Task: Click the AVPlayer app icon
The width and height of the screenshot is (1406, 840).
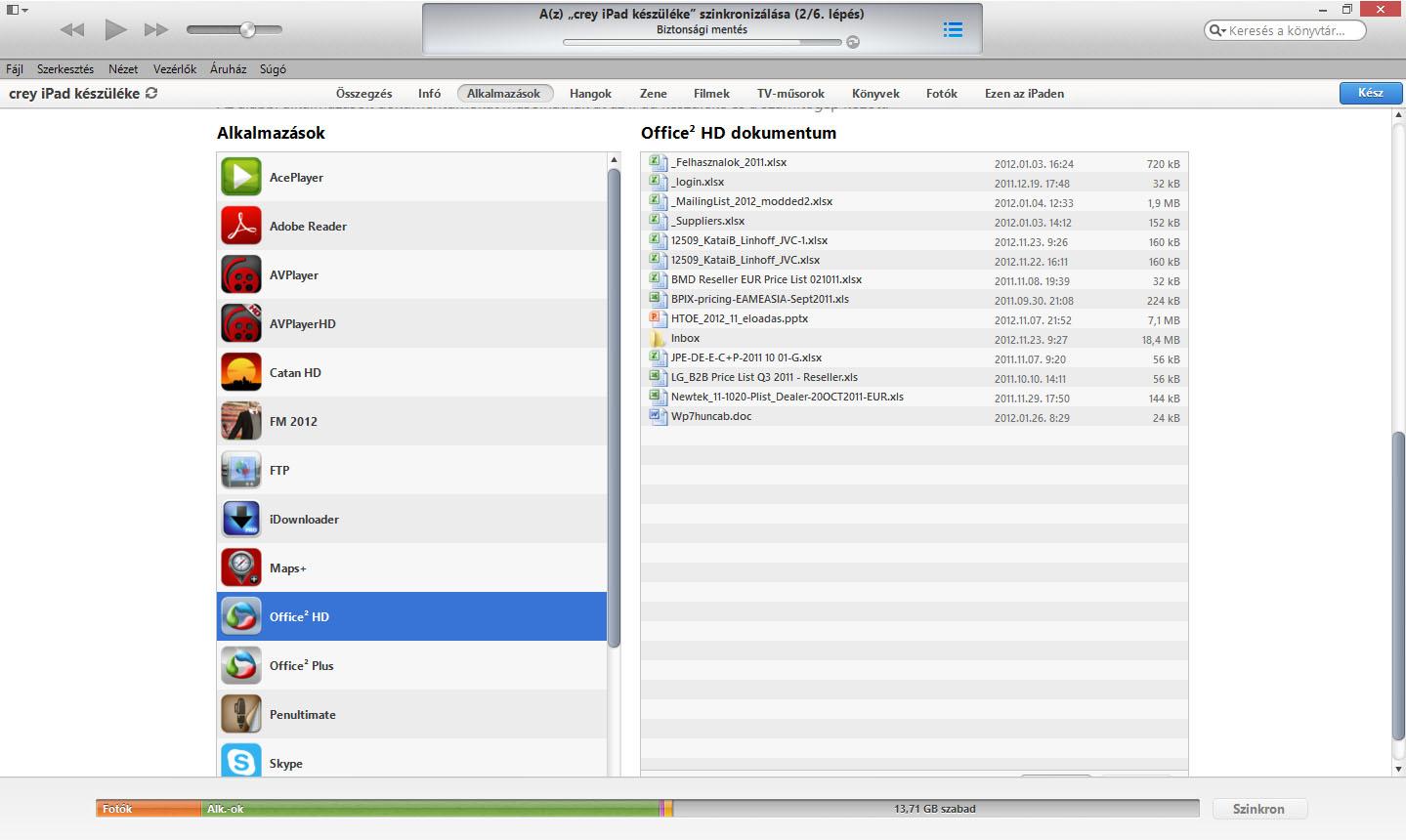Action: [241, 274]
